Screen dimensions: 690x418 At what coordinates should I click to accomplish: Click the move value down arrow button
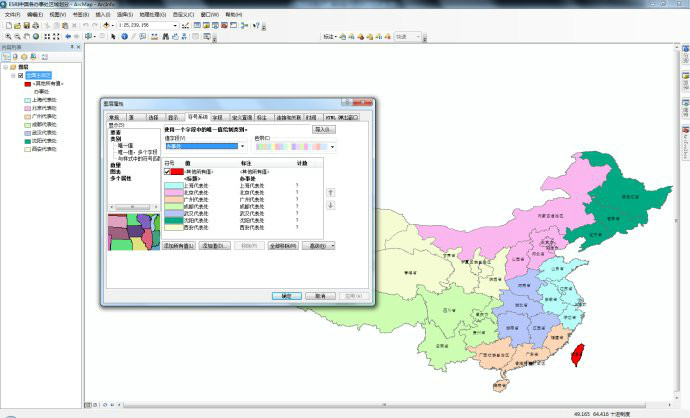click(x=331, y=205)
